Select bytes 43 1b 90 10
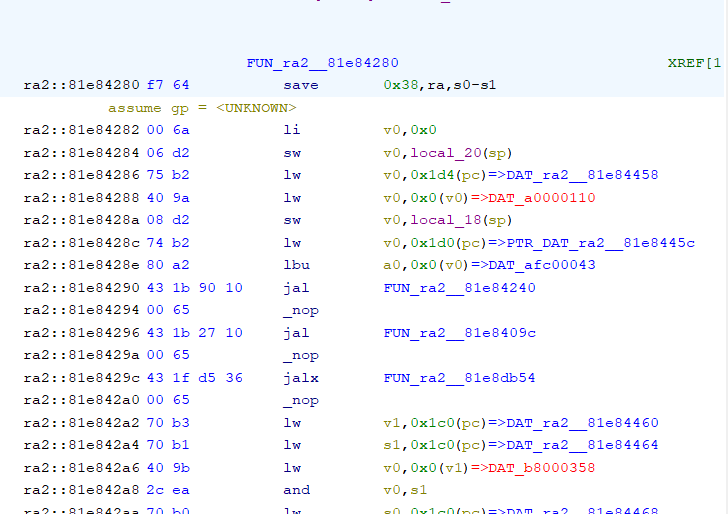 195,288
